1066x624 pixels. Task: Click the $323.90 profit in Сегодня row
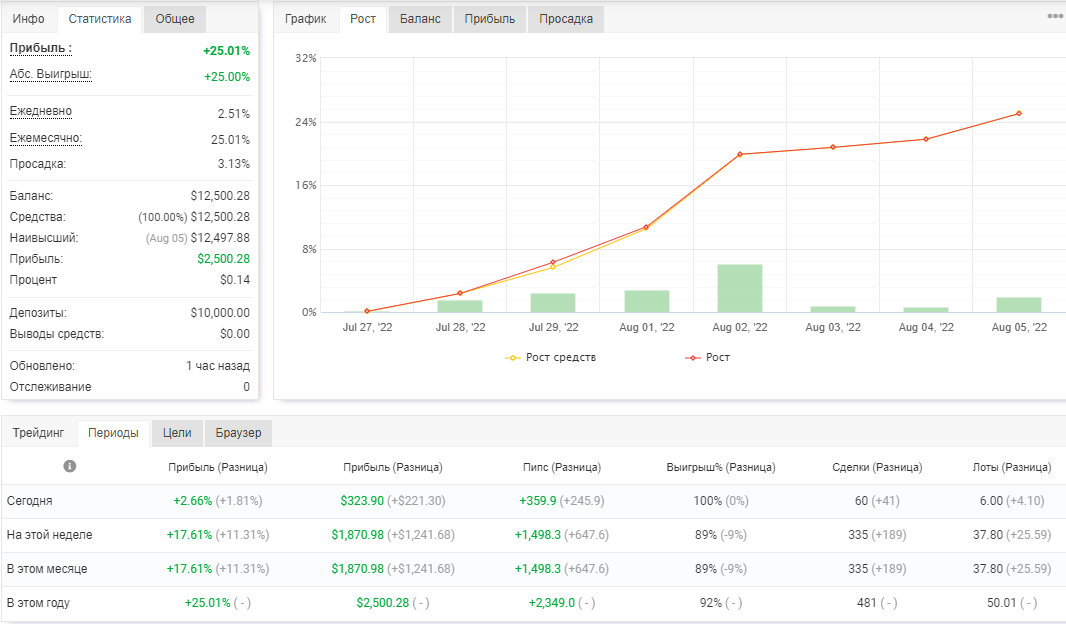click(362, 501)
